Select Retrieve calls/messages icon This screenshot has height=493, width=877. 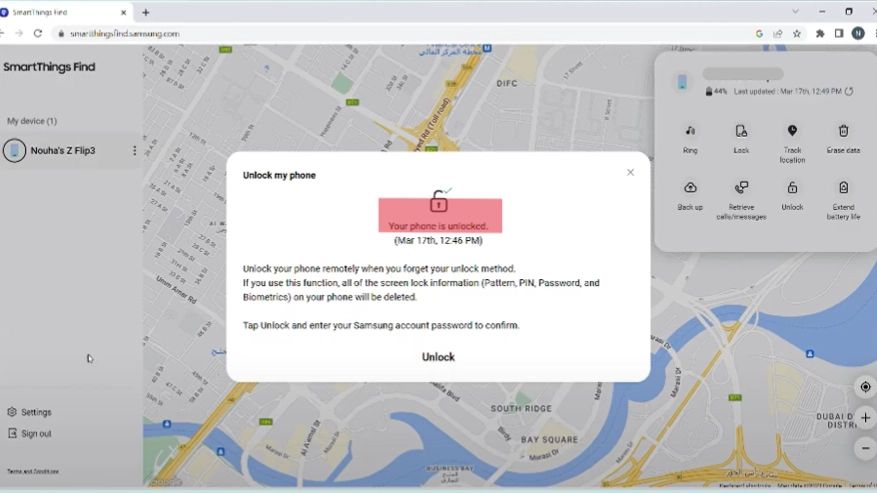741,187
